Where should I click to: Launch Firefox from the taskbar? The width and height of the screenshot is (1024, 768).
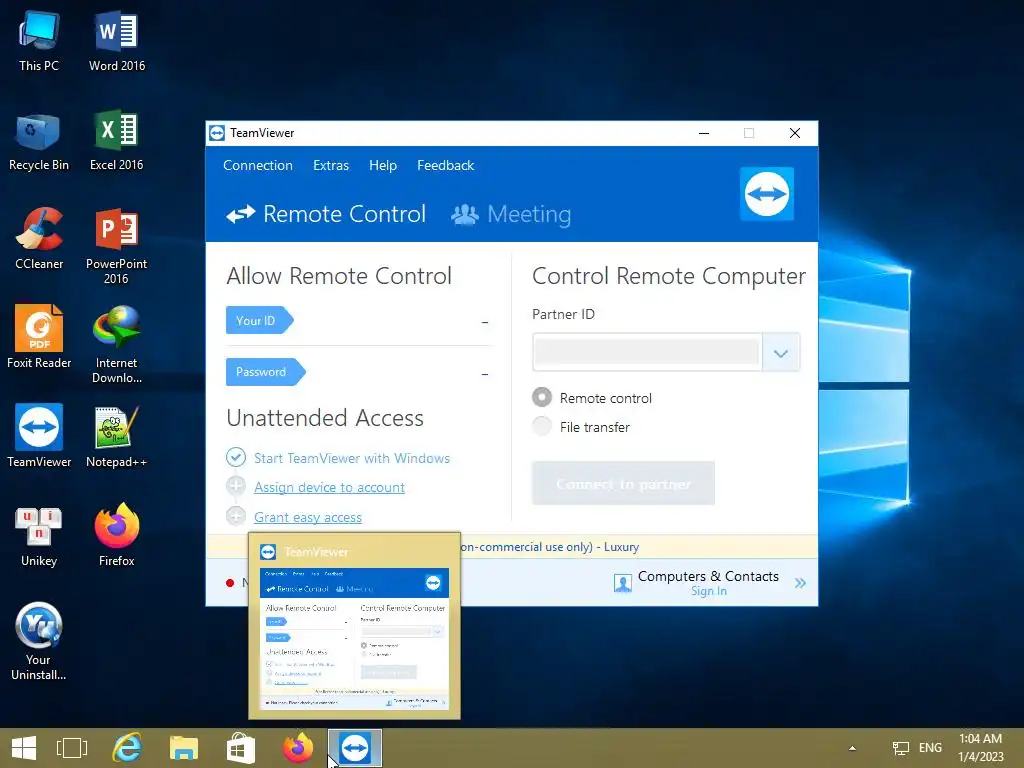[x=298, y=748]
